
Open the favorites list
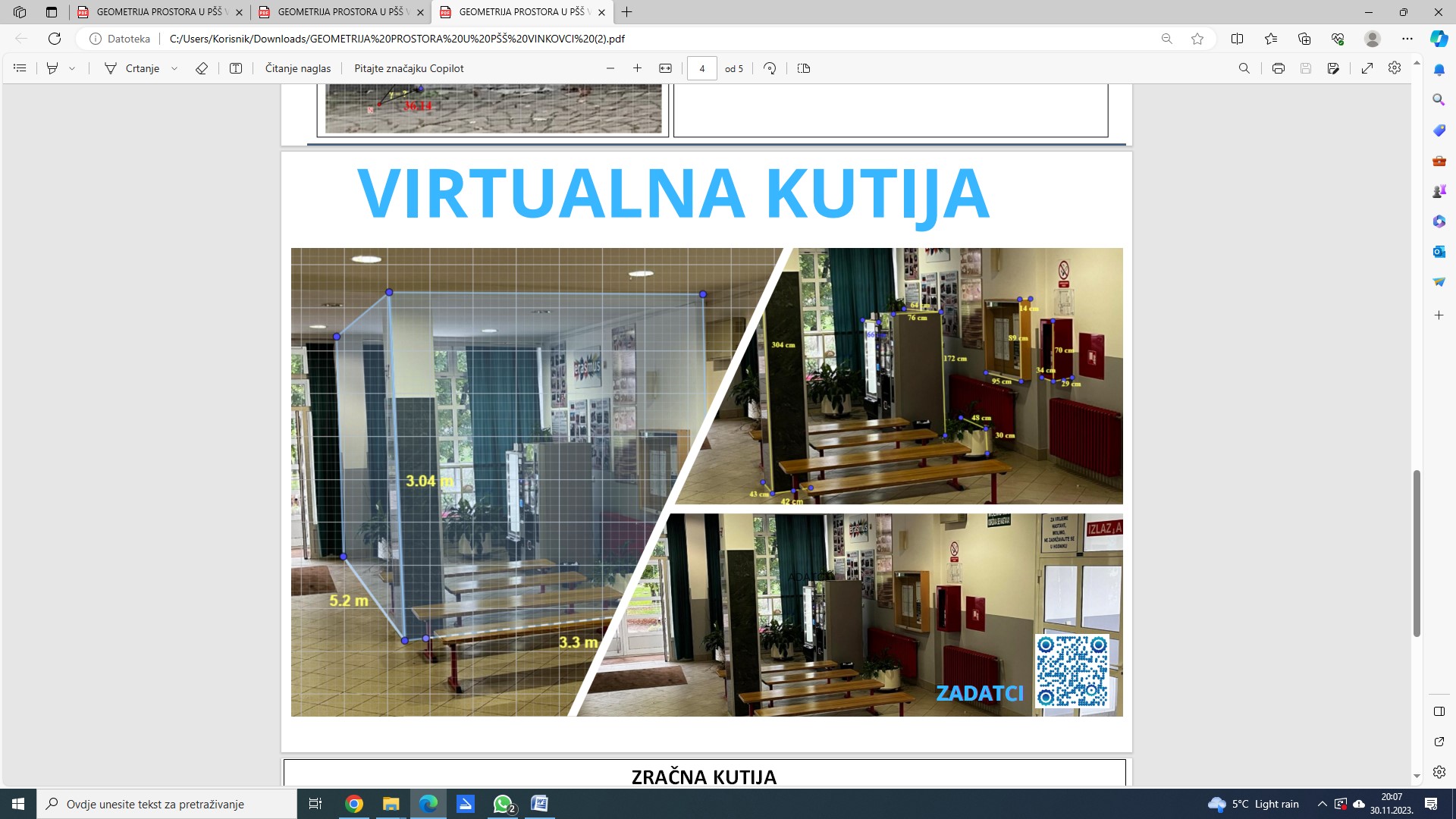[1271, 39]
